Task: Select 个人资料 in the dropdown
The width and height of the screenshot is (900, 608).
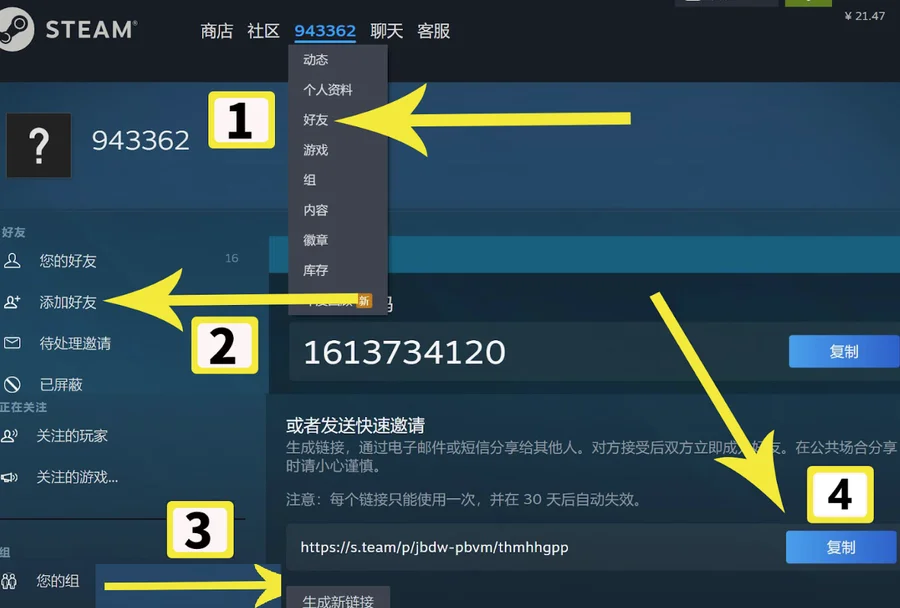Action: click(328, 90)
